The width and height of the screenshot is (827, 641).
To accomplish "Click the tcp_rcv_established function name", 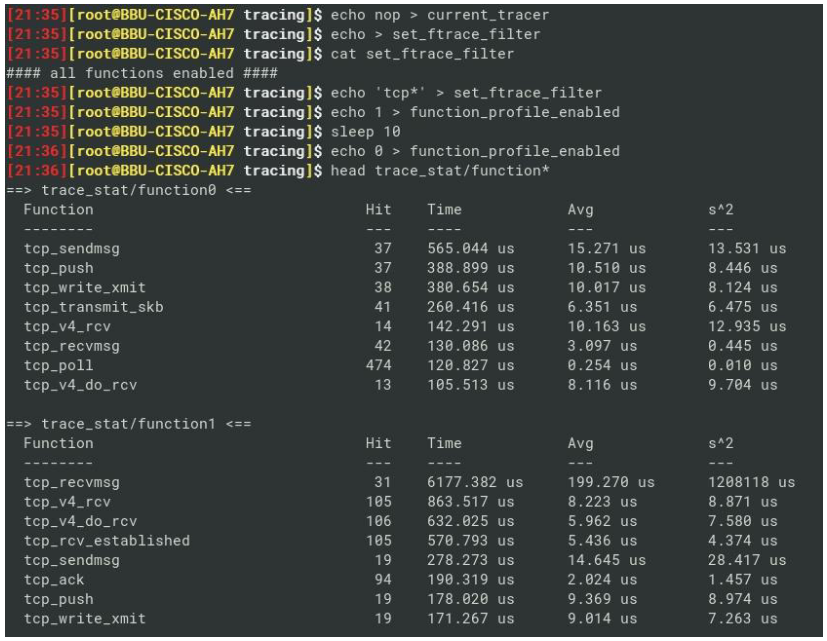I will point(106,541).
